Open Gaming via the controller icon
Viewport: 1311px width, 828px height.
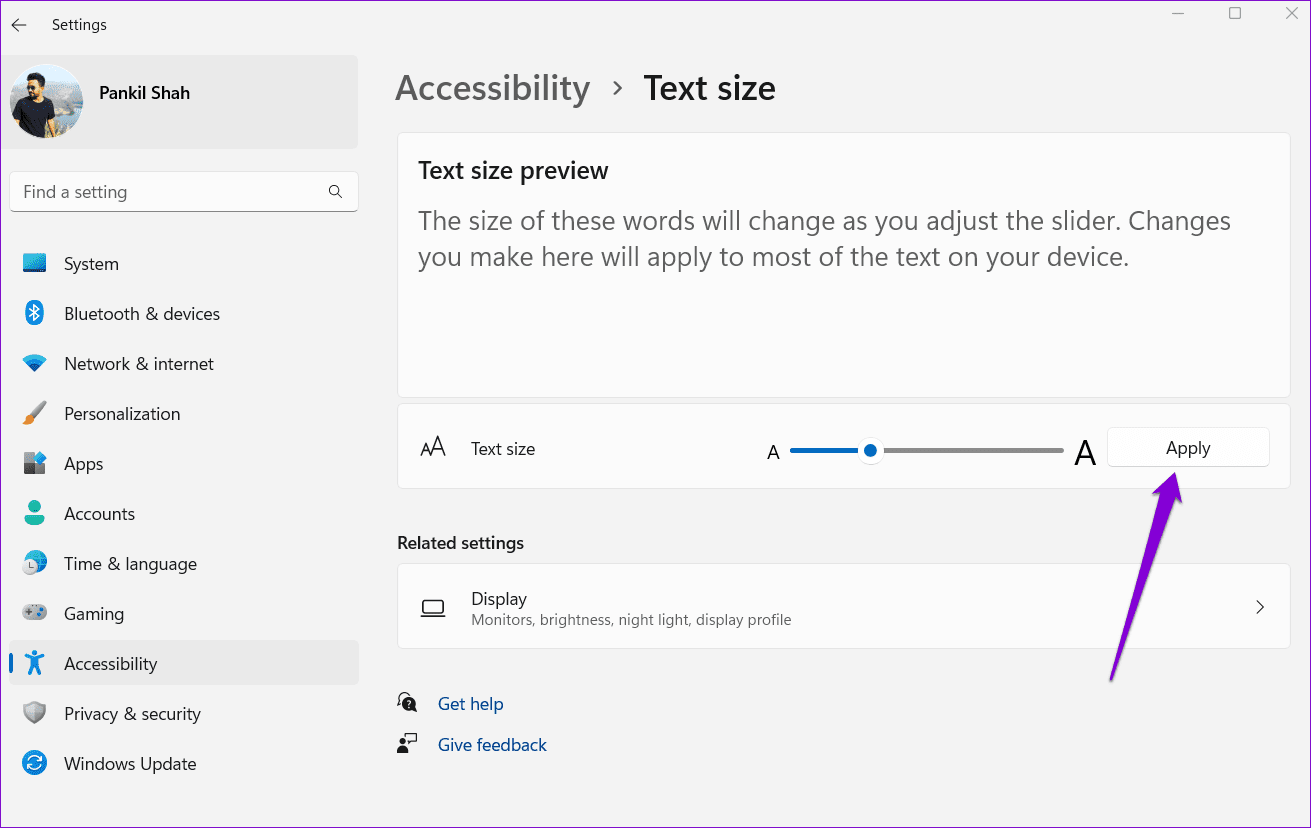35,614
